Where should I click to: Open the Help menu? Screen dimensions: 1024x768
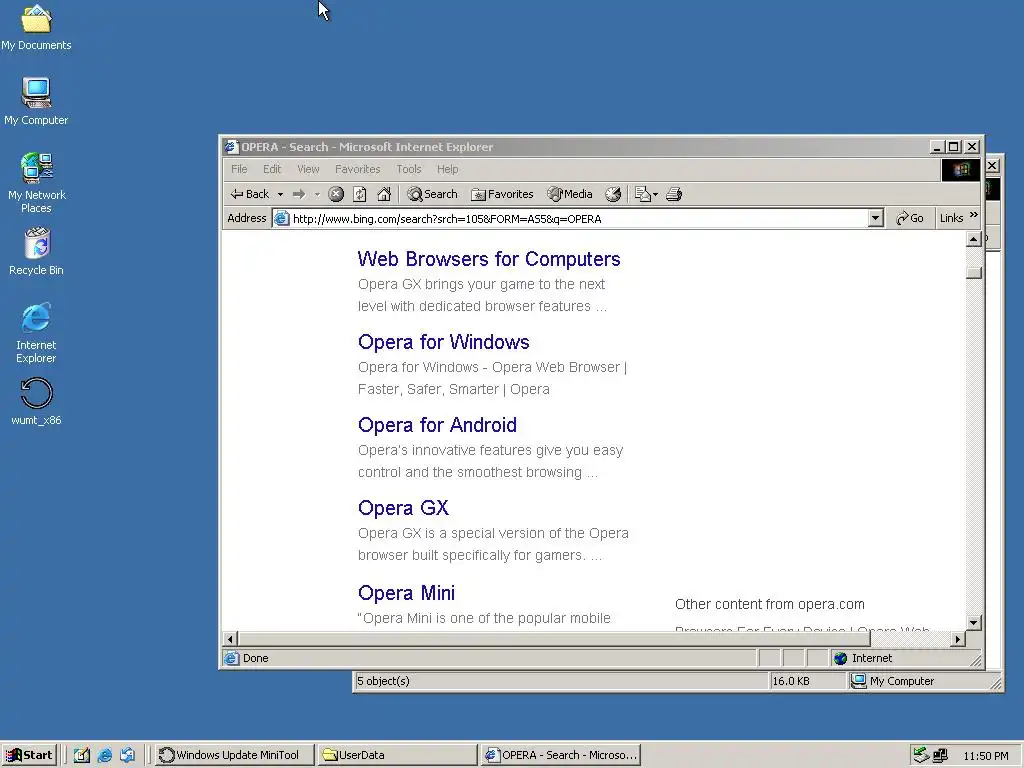click(447, 169)
